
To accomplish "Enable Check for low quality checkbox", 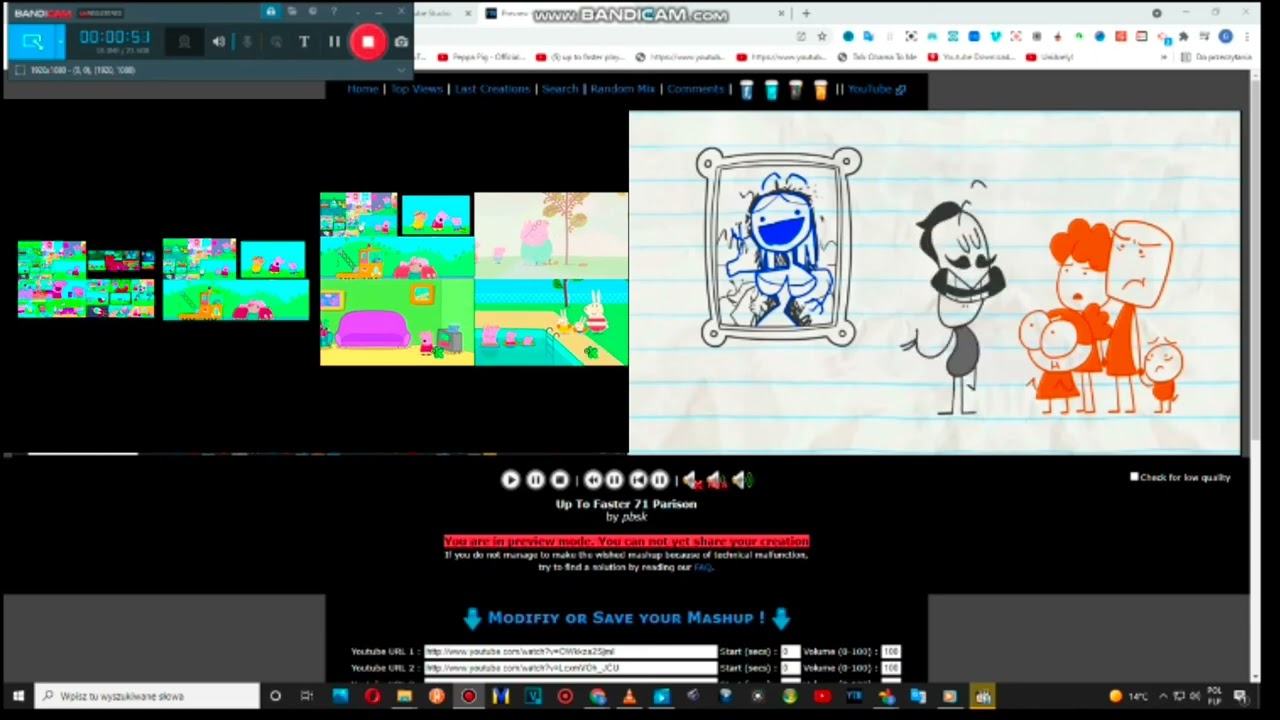I will point(1134,477).
